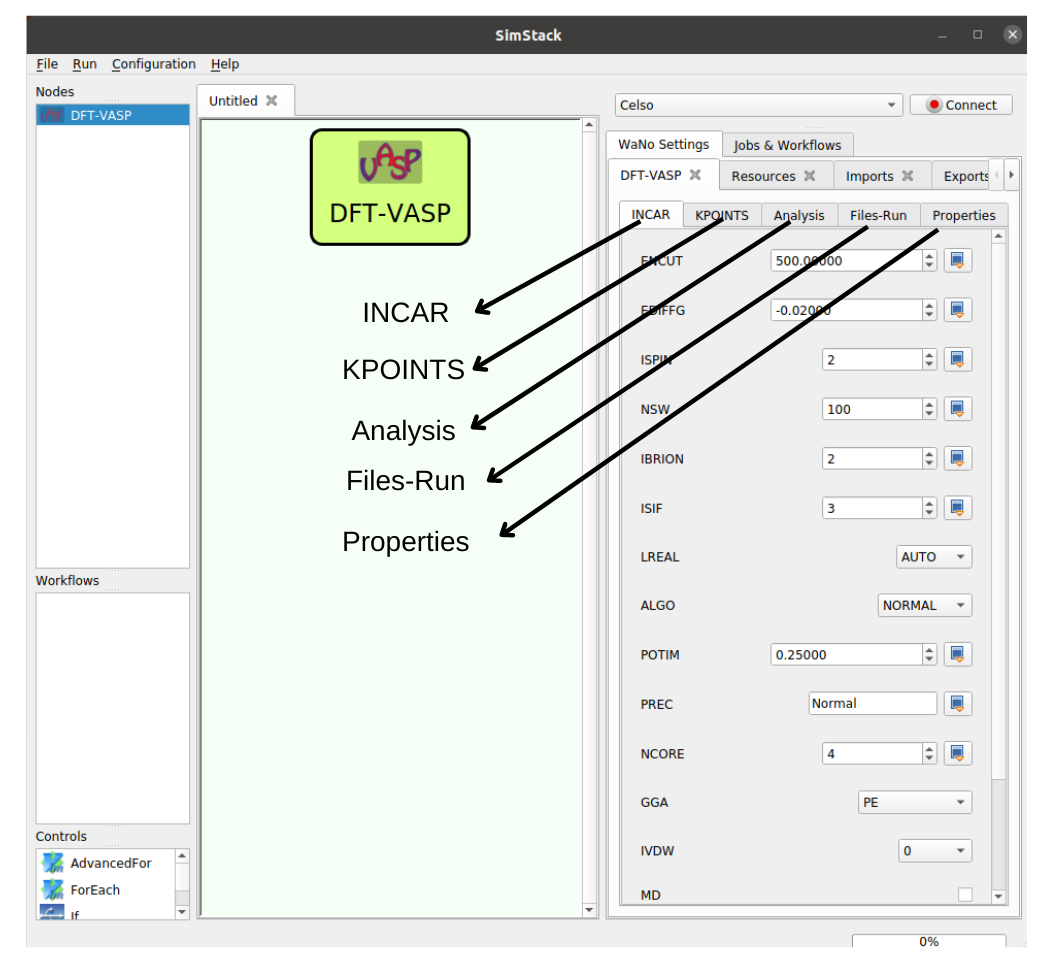Open the File menu
The width and height of the screenshot is (1050, 975).
tap(47, 64)
